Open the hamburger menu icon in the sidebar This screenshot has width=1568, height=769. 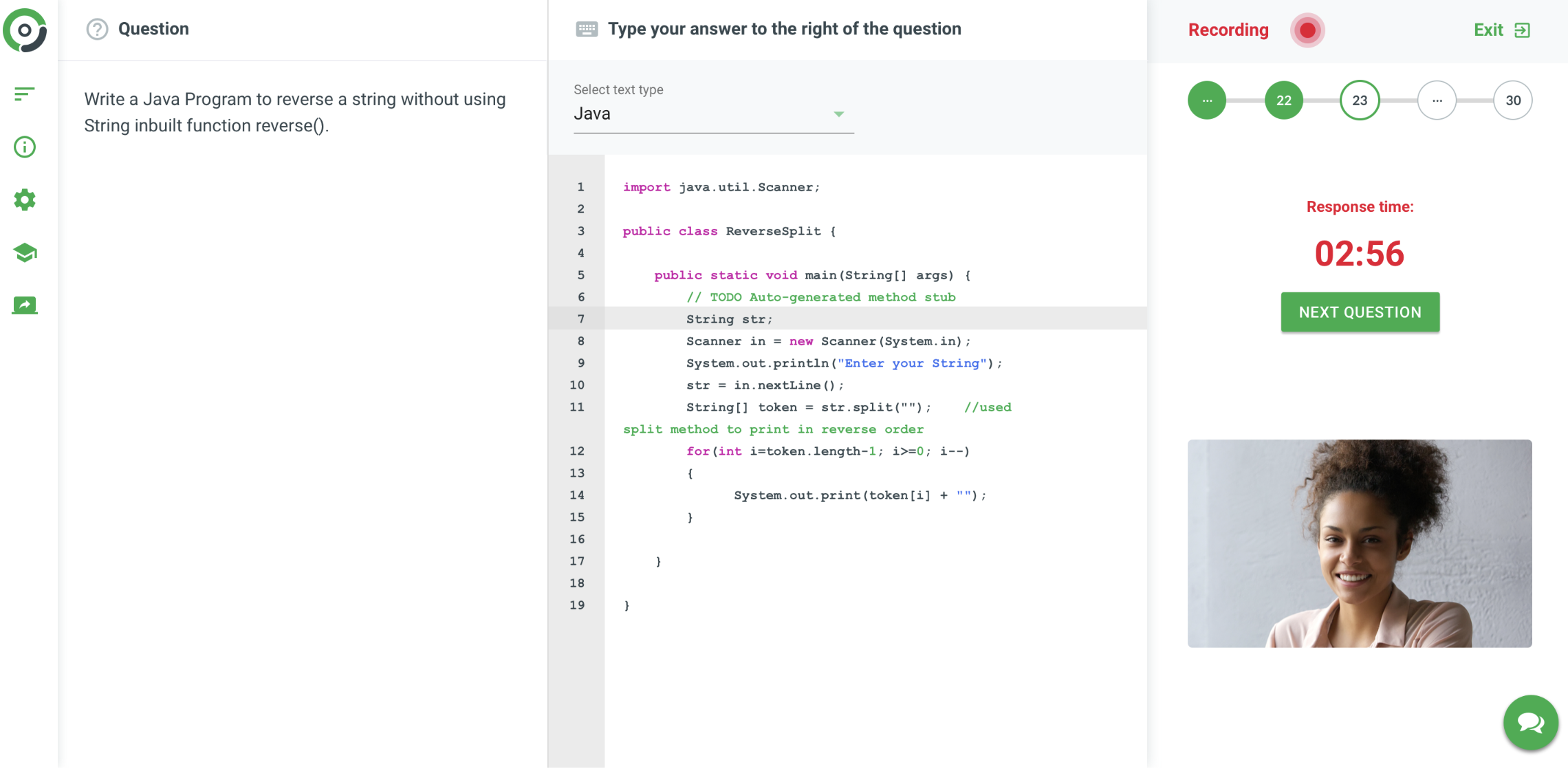click(x=25, y=94)
